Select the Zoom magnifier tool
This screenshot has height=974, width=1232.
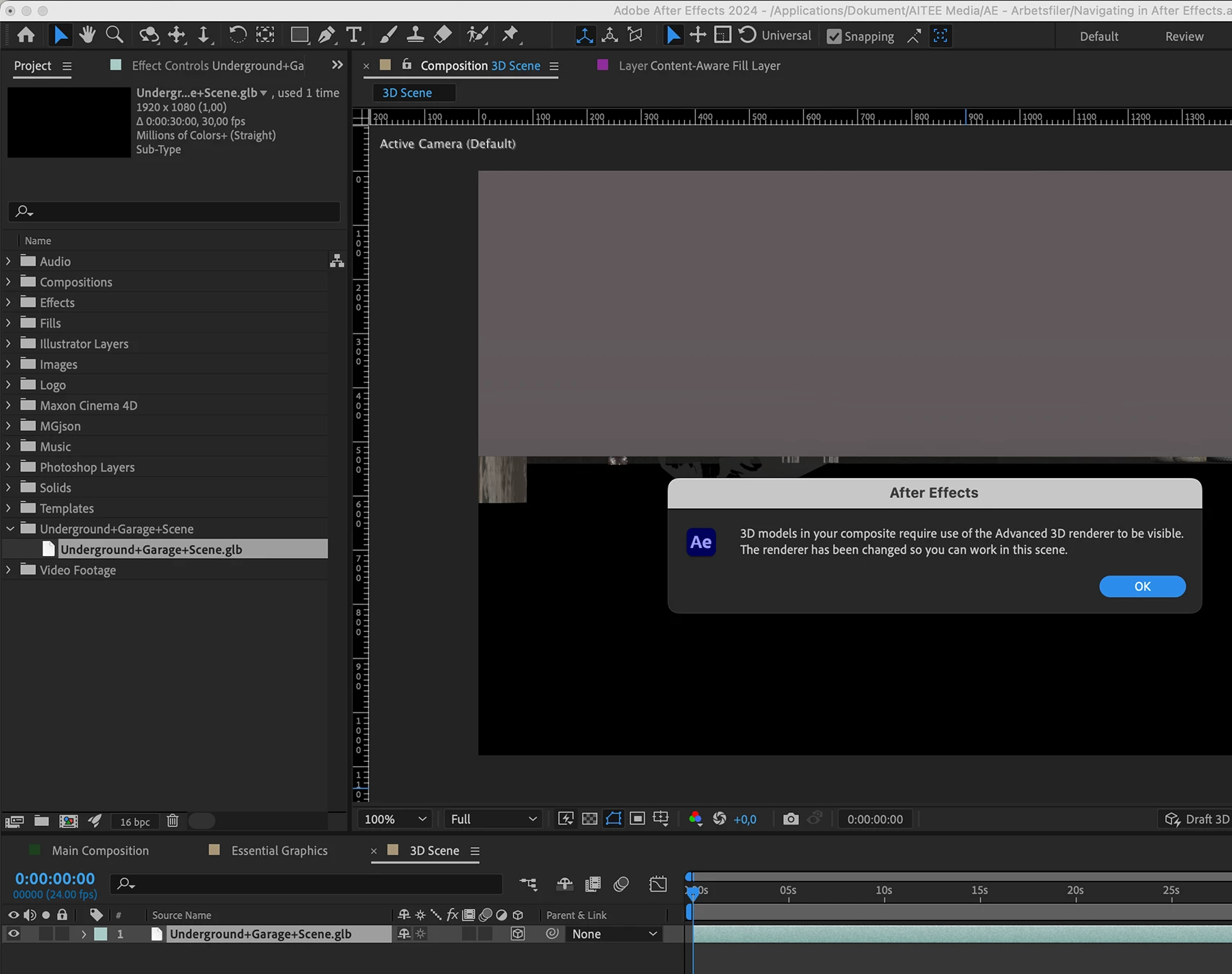click(x=114, y=35)
